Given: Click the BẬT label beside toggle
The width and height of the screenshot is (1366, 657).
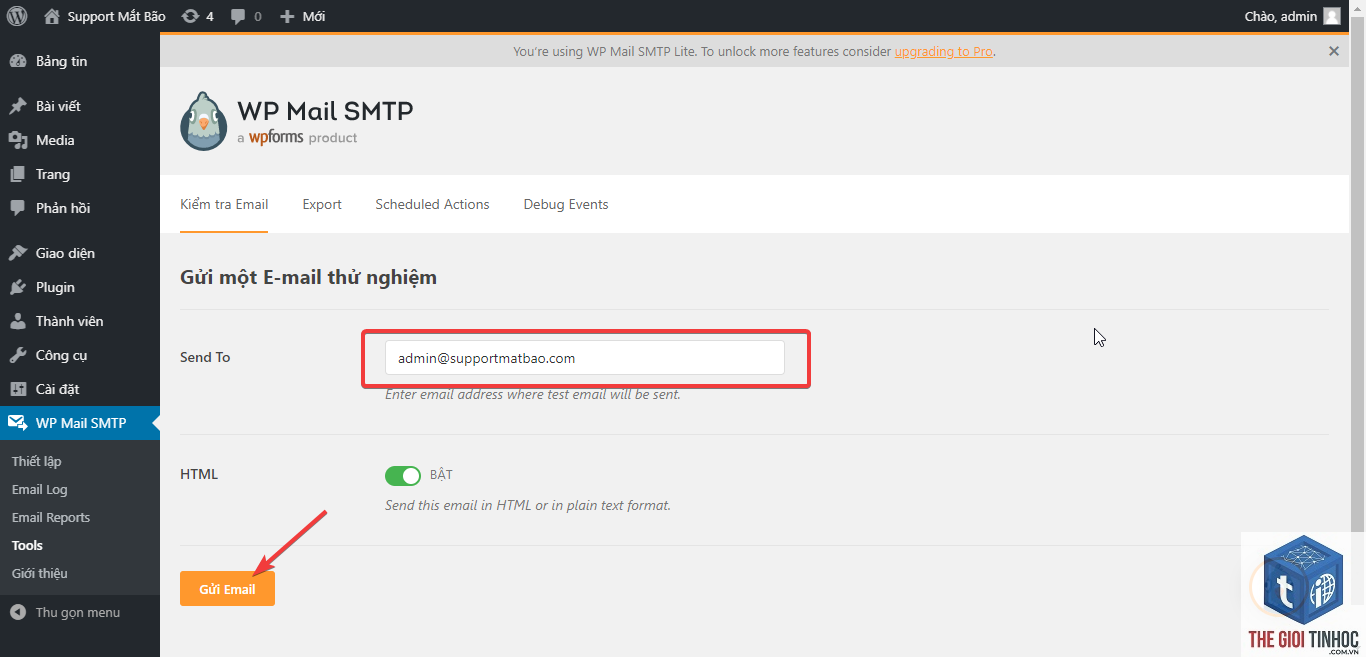Looking at the screenshot, I should coord(441,475).
